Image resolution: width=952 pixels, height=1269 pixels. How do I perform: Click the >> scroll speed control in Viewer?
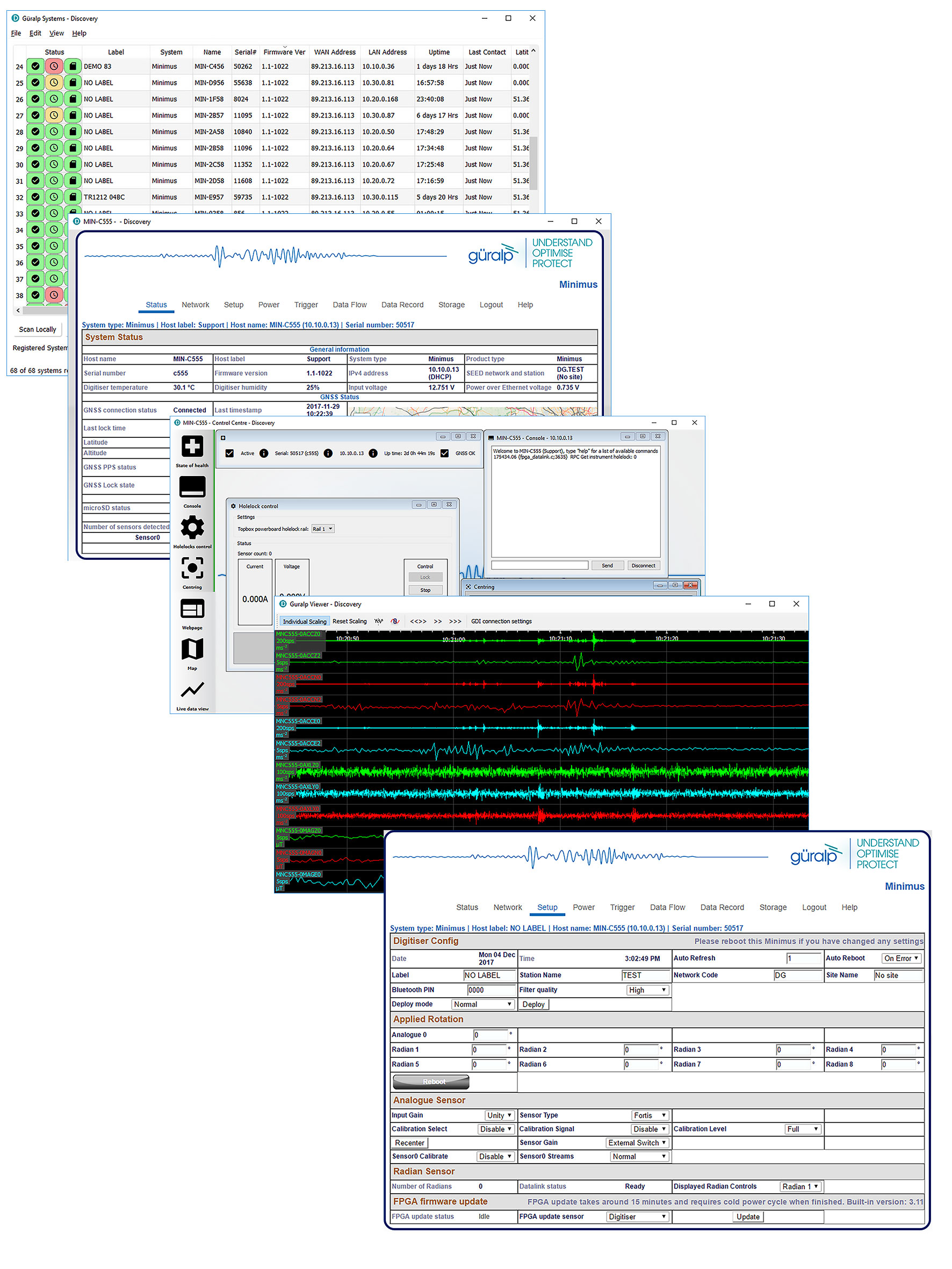tap(438, 621)
